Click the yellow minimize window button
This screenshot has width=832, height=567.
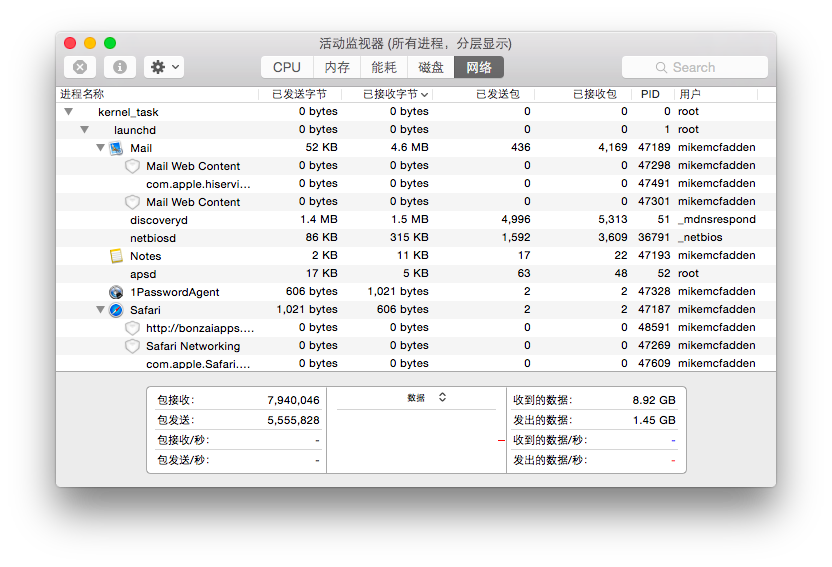(90, 43)
